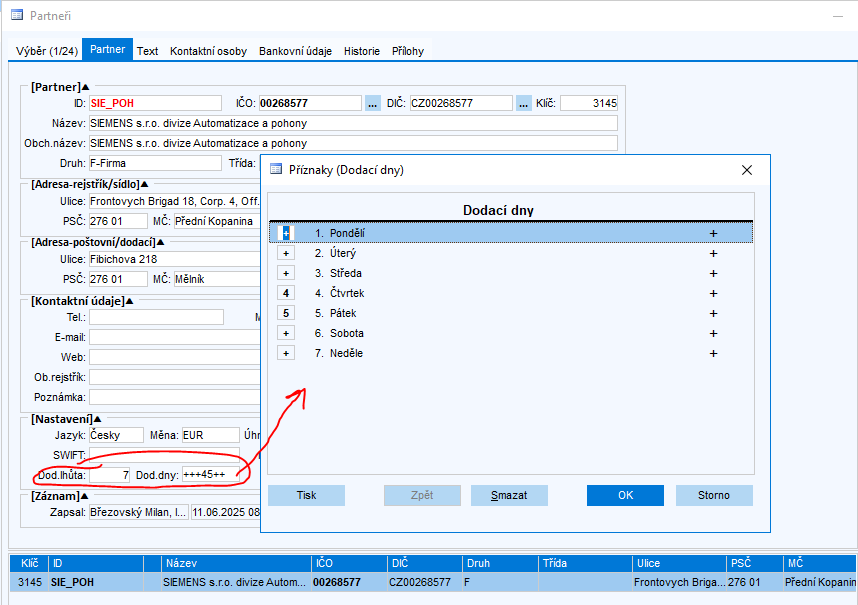Close the Příznaky (Dodací dny) dialog

pyautogui.click(x=746, y=170)
